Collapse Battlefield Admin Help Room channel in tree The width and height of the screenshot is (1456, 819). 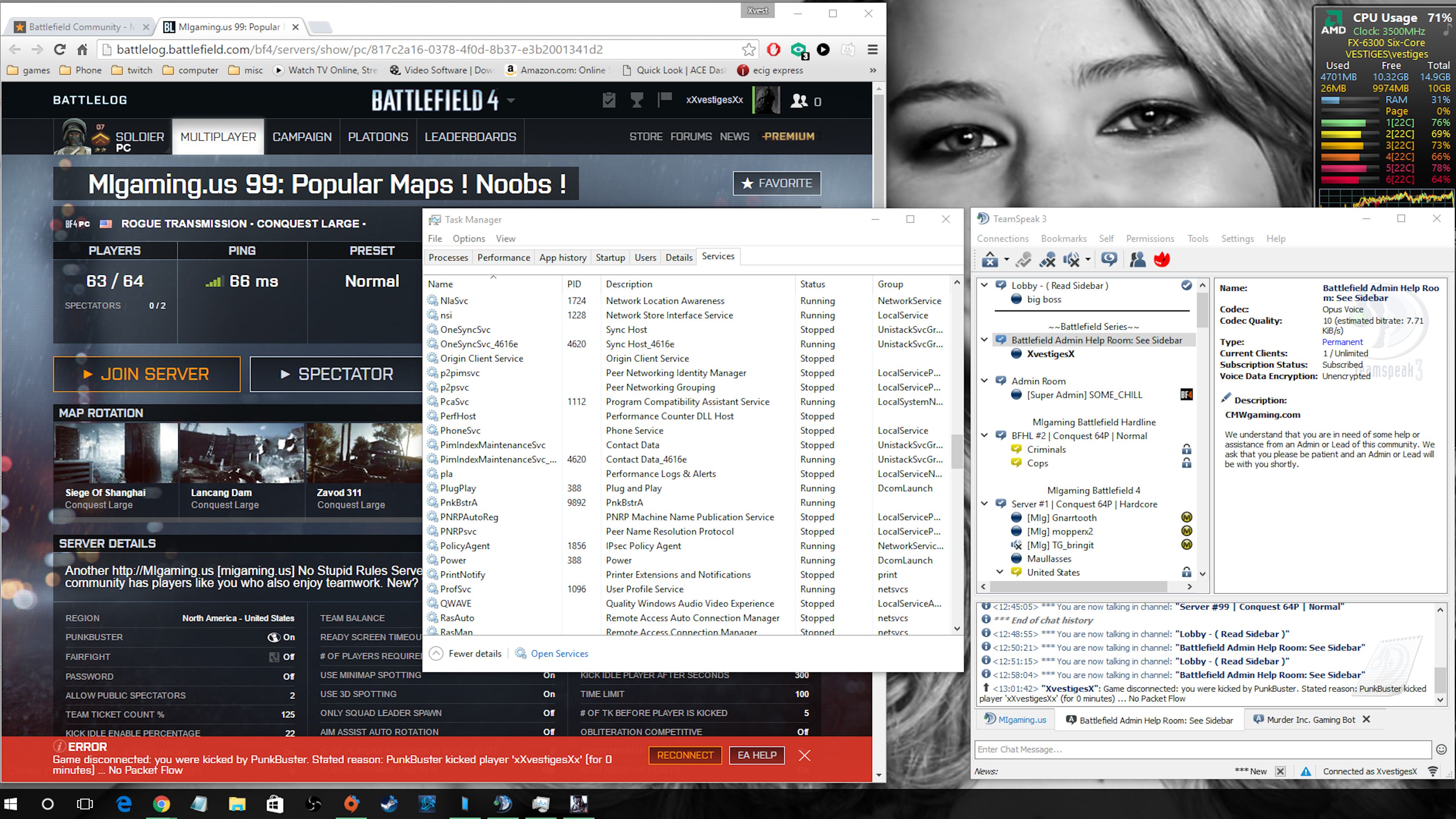tap(984, 340)
